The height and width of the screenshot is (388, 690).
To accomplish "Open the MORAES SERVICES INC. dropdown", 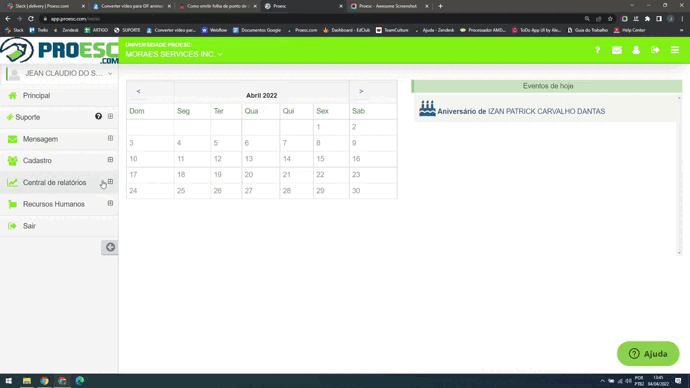I will pos(174,54).
